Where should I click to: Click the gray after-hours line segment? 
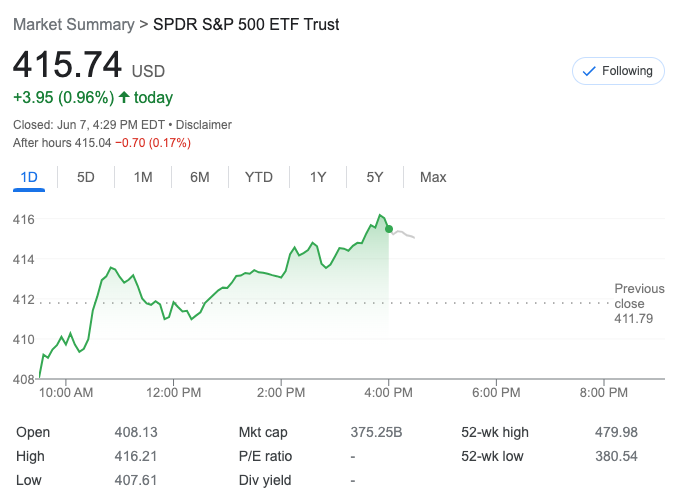[404, 234]
